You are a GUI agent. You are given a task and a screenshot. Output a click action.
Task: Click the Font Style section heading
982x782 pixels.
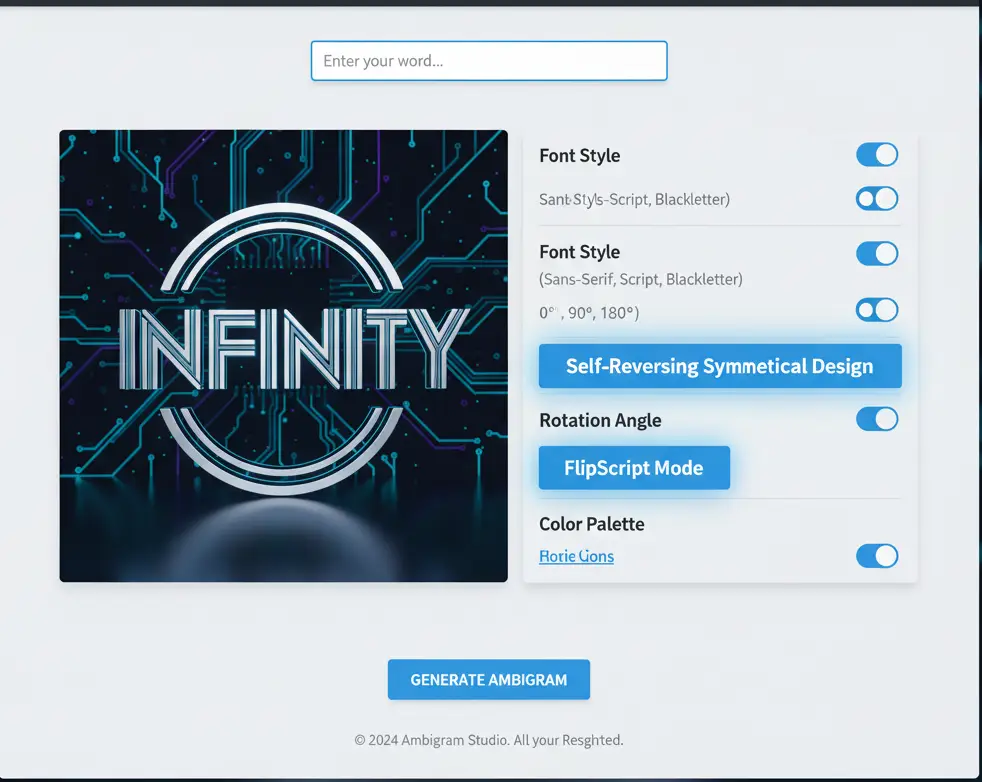(x=579, y=155)
